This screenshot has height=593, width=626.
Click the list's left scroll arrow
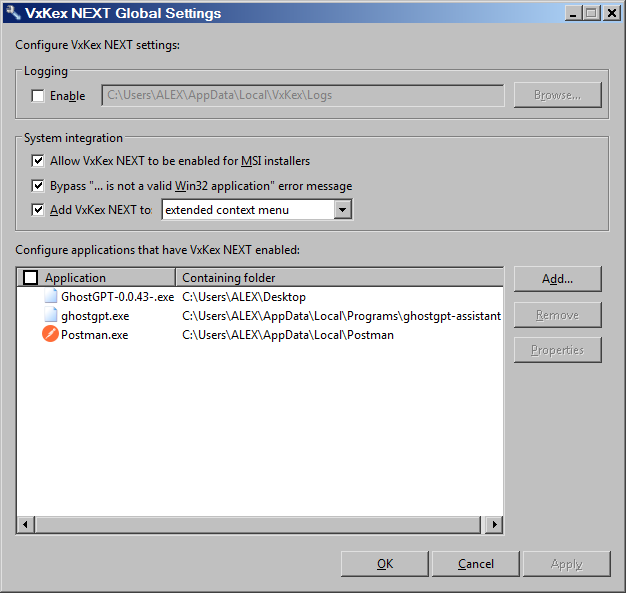tap(26, 524)
